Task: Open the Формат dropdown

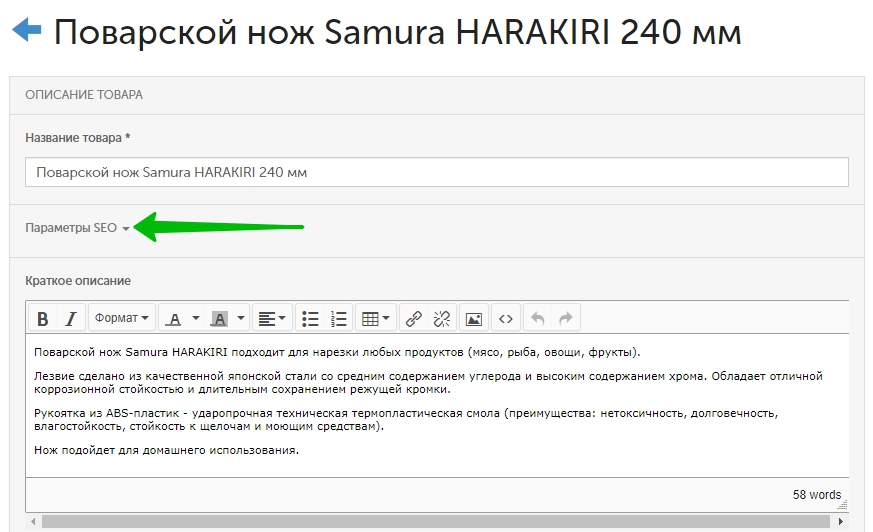Action: click(122, 319)
